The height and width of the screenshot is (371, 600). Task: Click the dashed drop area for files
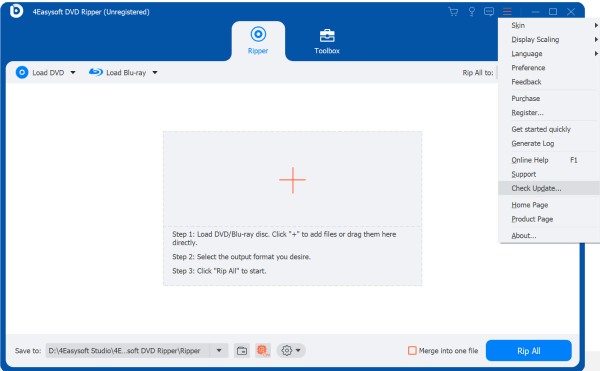click(292, 208)
